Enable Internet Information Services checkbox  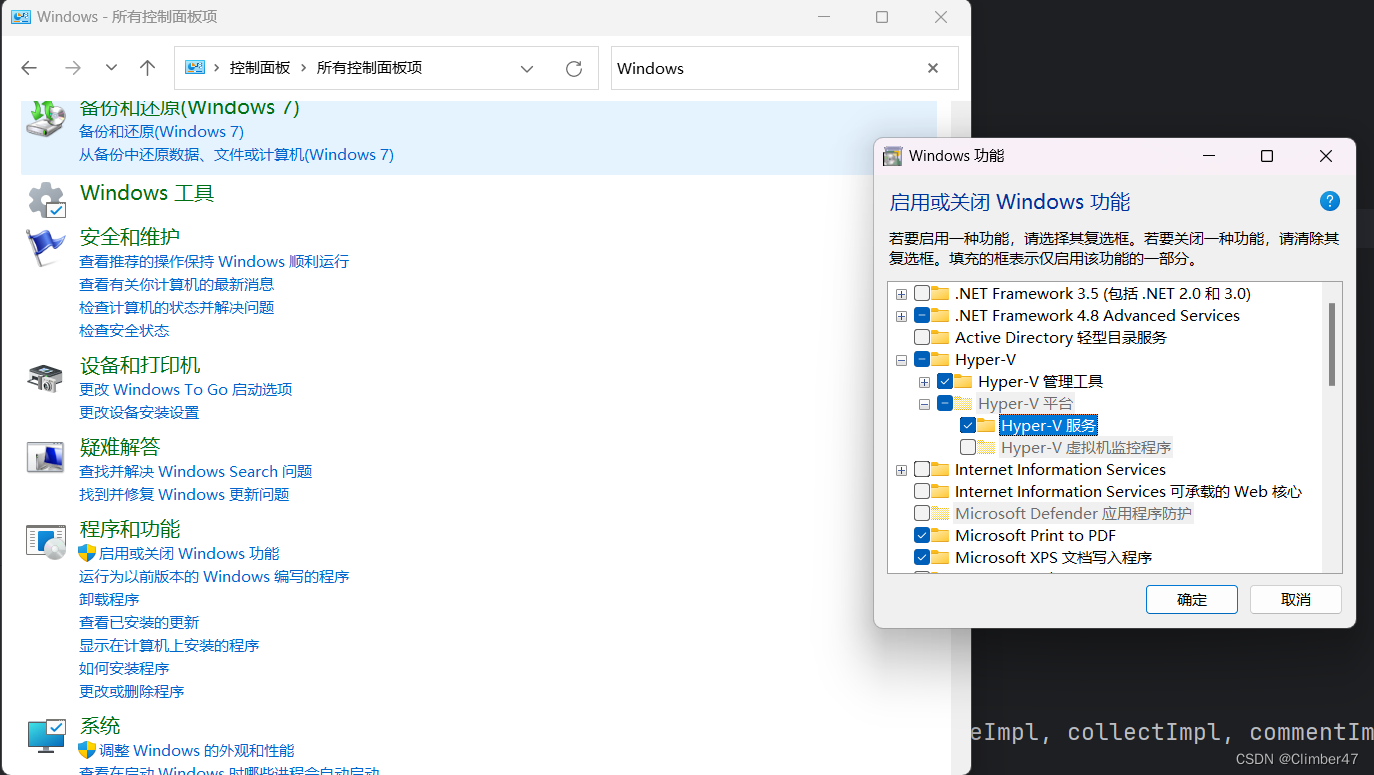click(922, 470)
